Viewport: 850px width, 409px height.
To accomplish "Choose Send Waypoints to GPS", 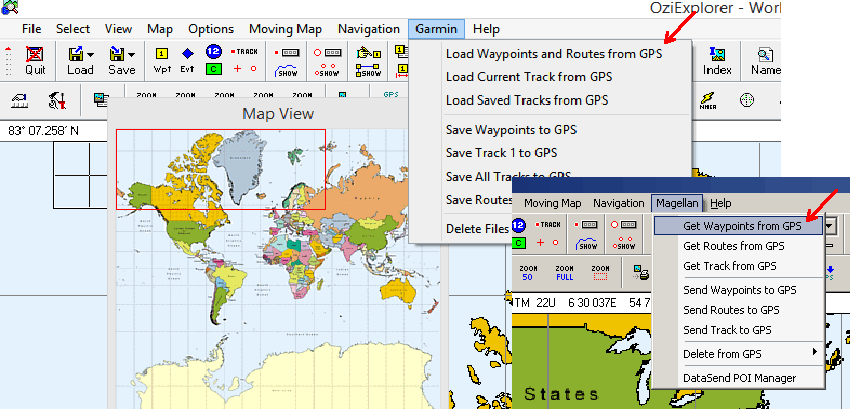I will (x=739, y=290).
